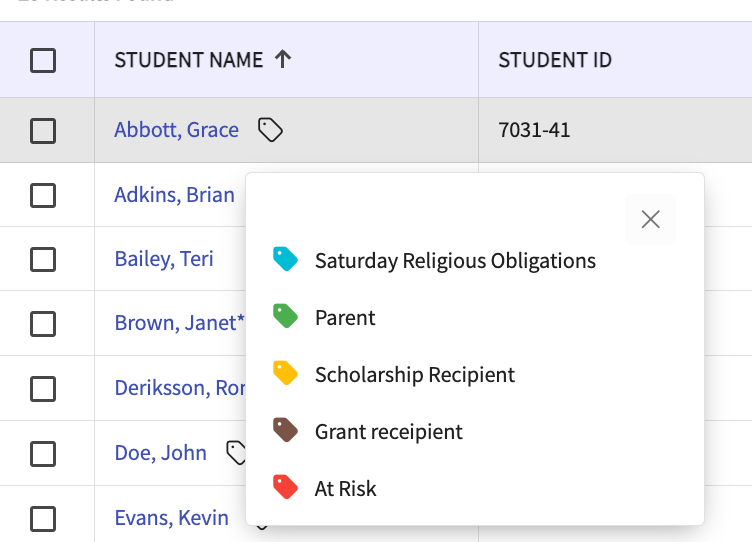Click the yellow Scholarship Recipient tag icon
The image size is (752, 542).
286,374
